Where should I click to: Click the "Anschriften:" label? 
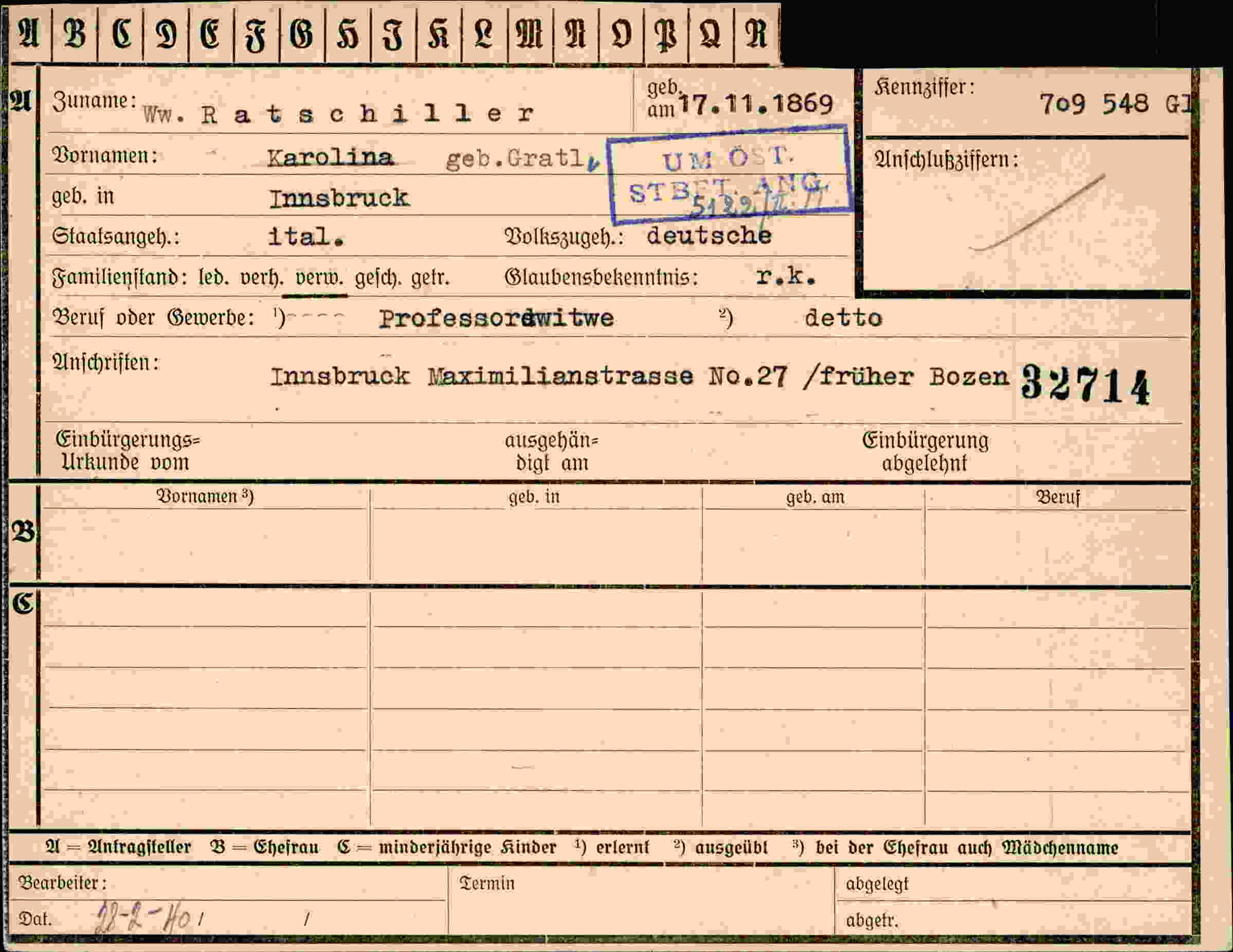click(105, 363)
